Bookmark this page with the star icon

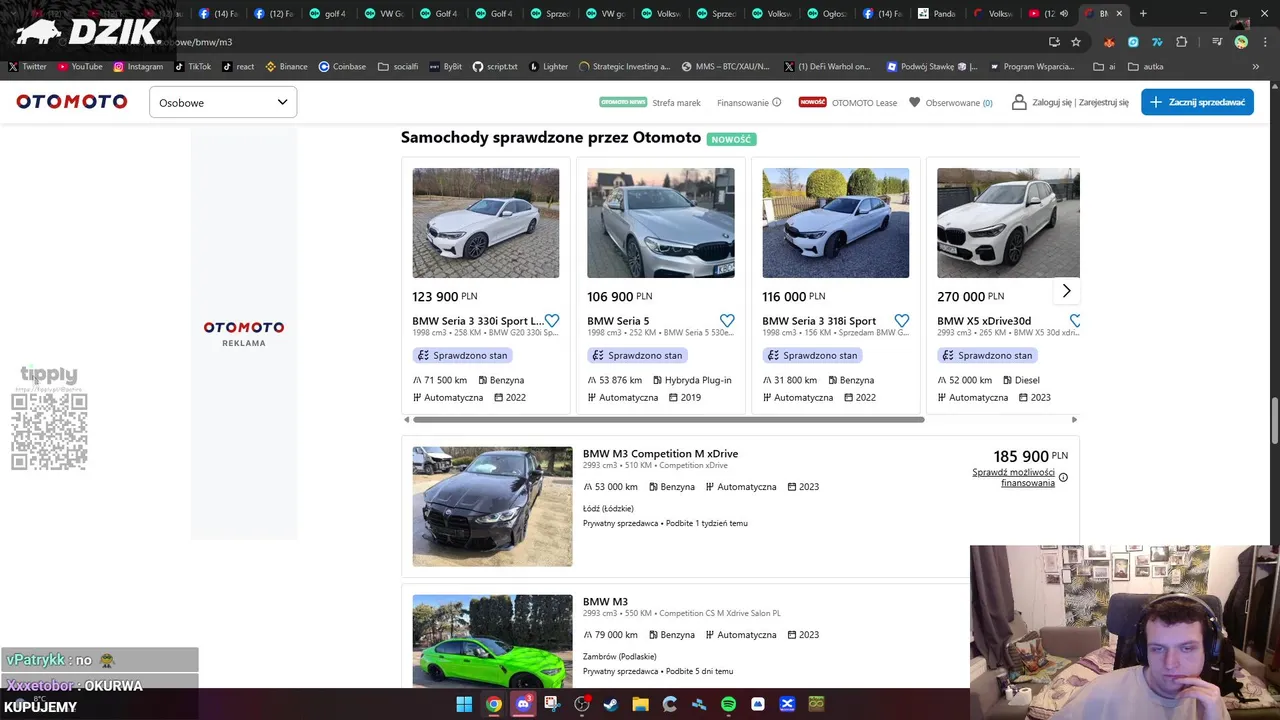pos(1076,42)
